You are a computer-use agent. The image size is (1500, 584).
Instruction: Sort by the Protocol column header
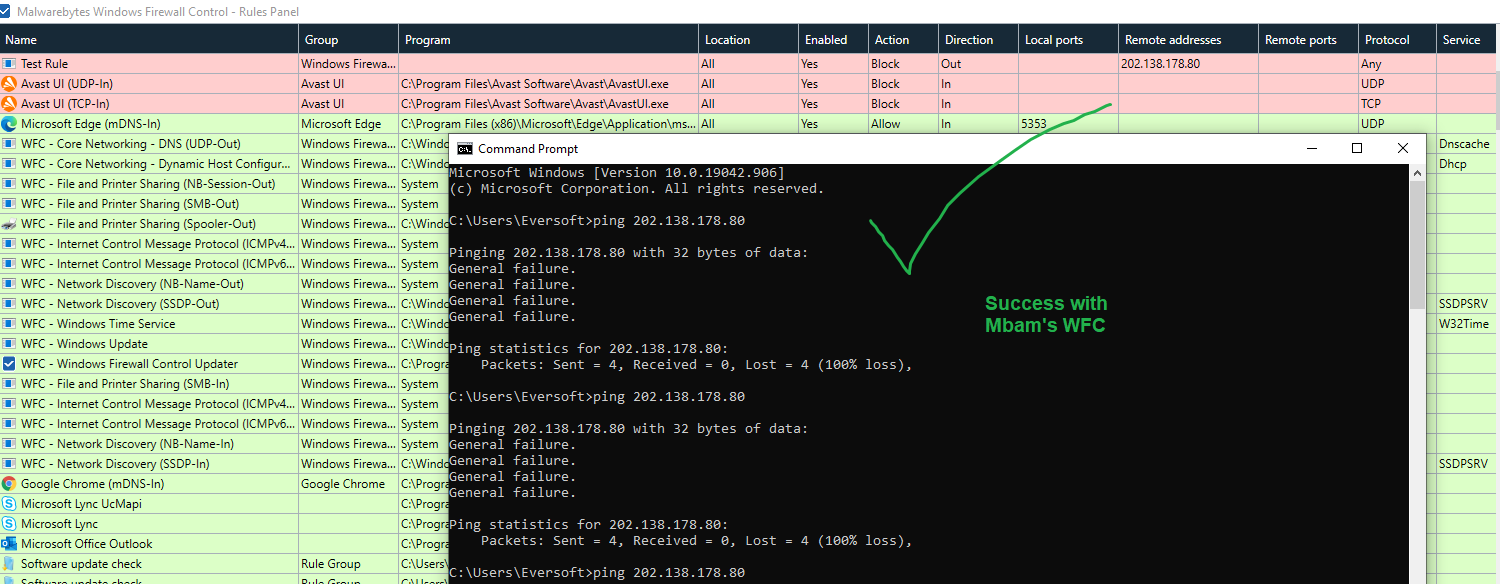pyautogui.click(x=1397, y=40)
